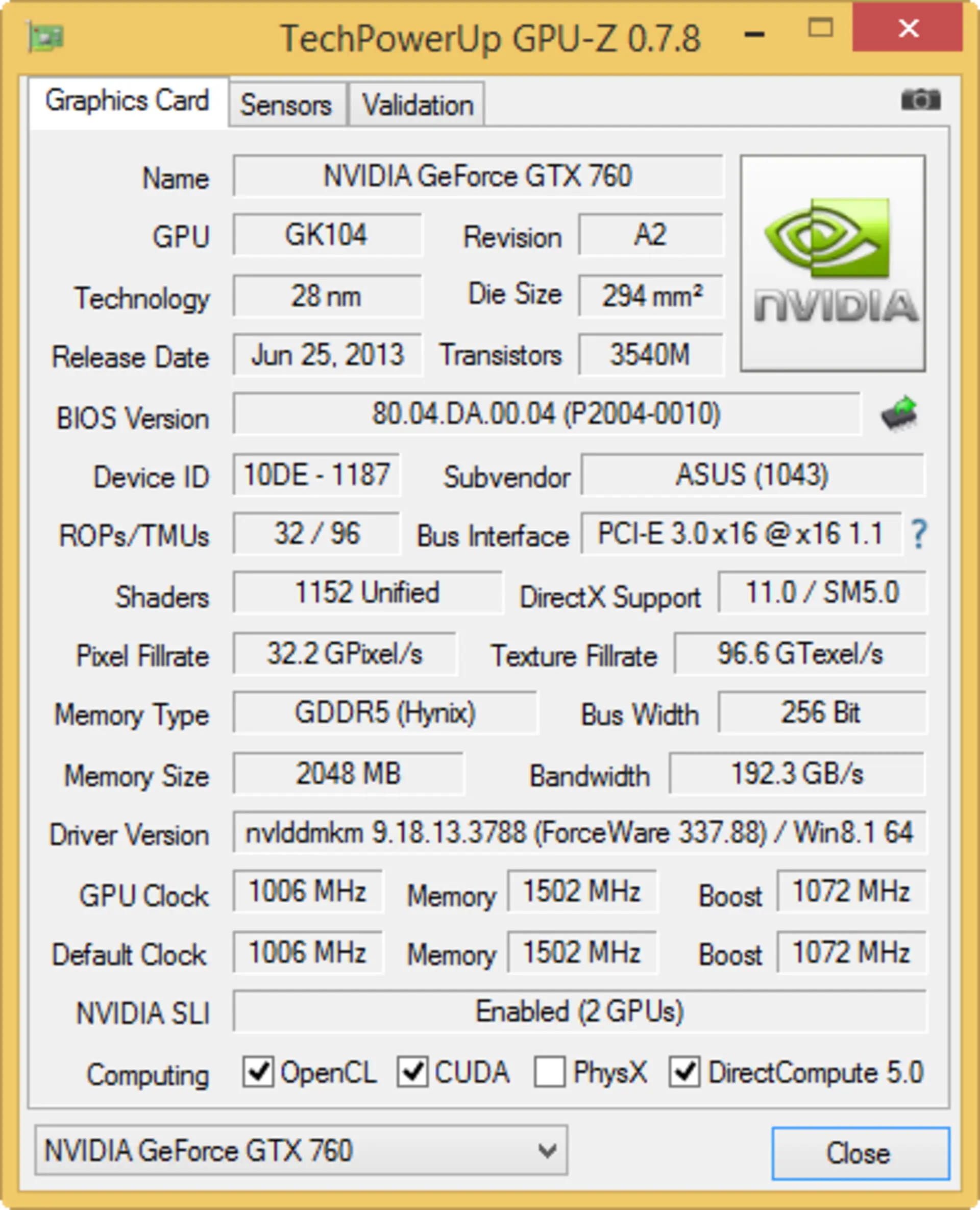Click the Driver Version field
Viewport: 980px width, 1210px height.
pyautogui.click(x=579, y=832)
